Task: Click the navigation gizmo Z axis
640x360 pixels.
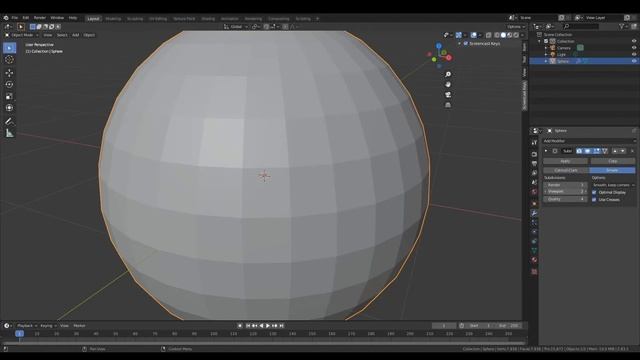Action: [439, 46]
